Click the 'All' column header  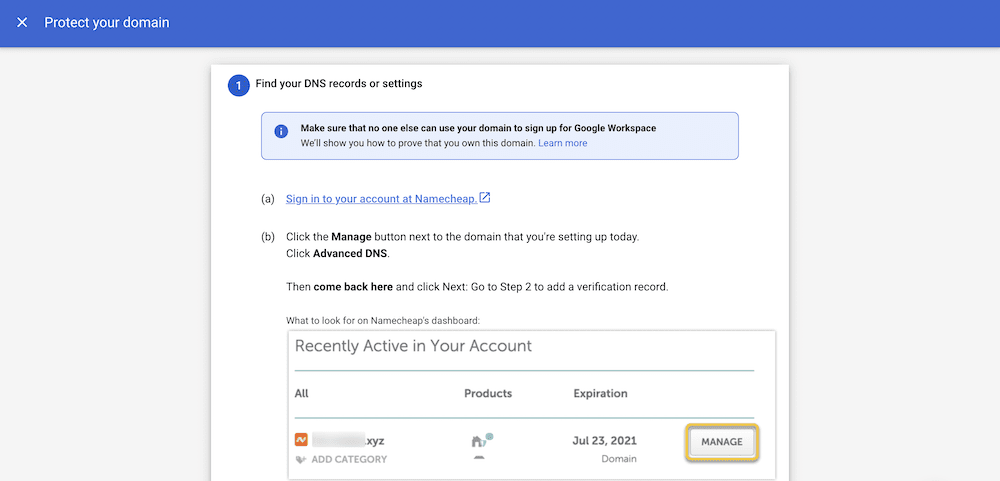click(302, 393)
